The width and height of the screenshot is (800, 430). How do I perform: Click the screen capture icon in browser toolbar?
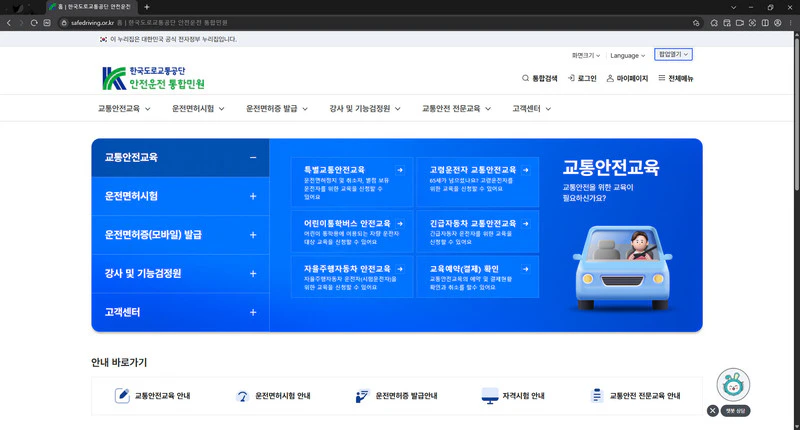point(752,22)
